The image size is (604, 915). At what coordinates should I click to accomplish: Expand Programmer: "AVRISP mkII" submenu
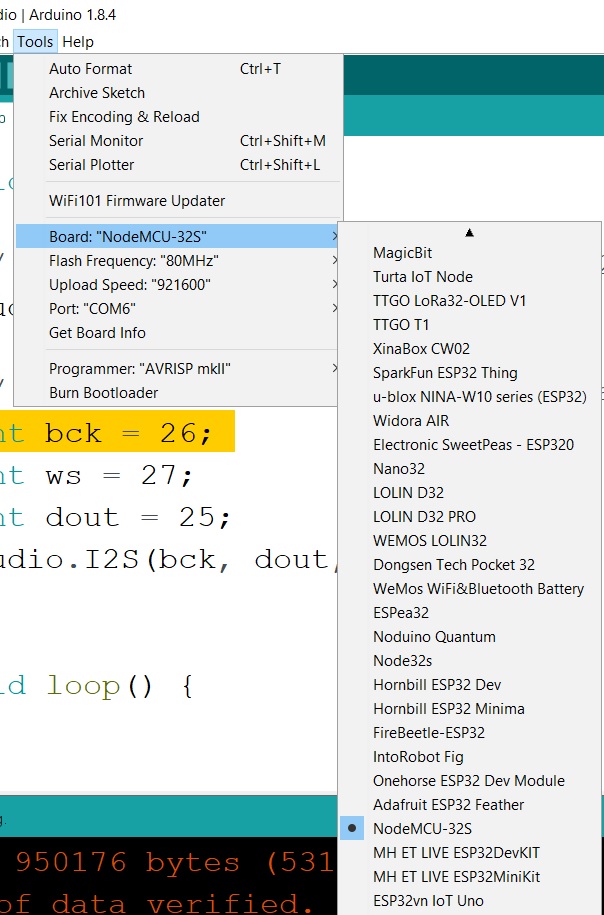tap(177, 369)
